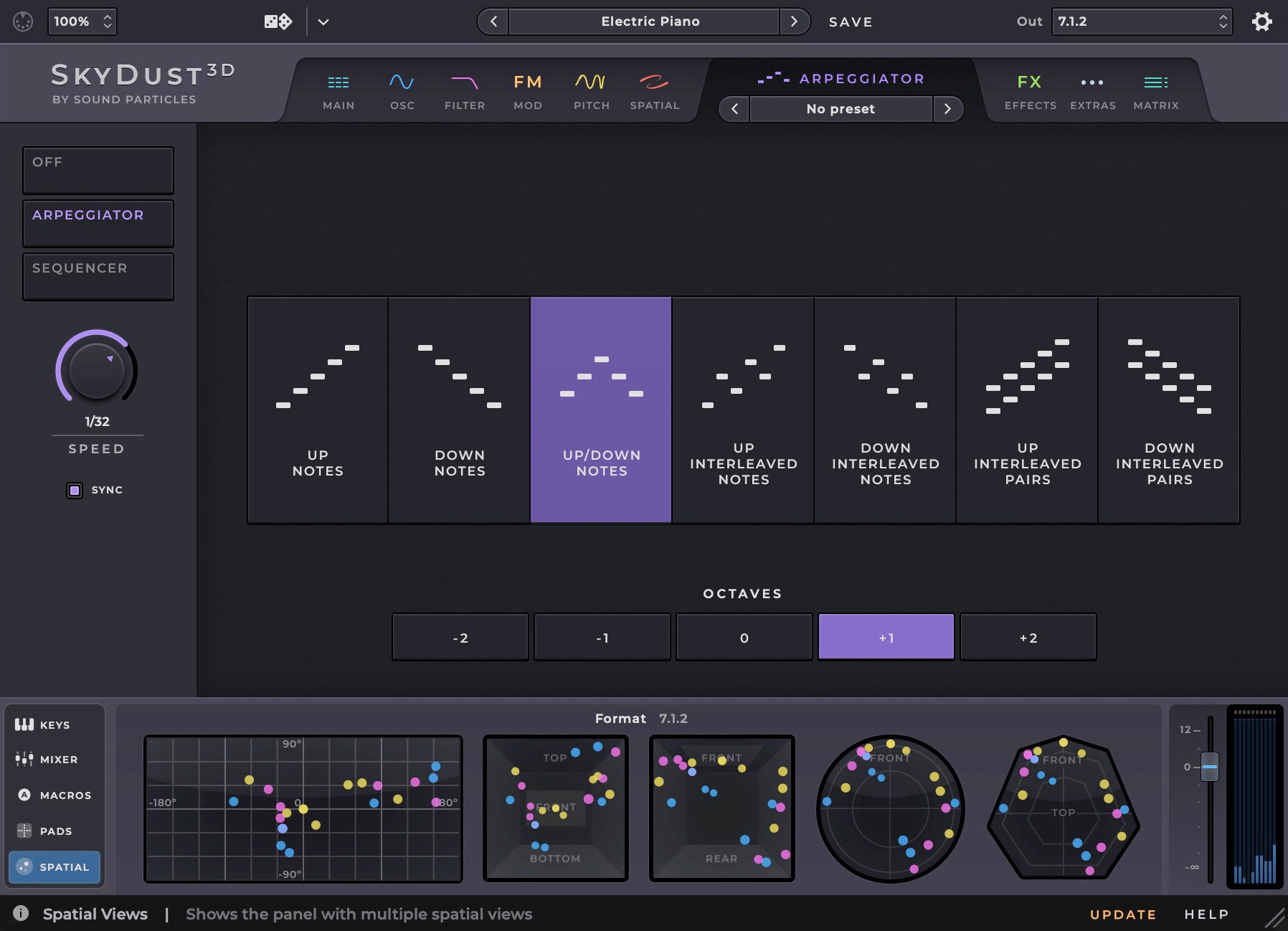1288x931 pixels.
Task: Toggle the Sync checkbox
Action: pos(74,490)
